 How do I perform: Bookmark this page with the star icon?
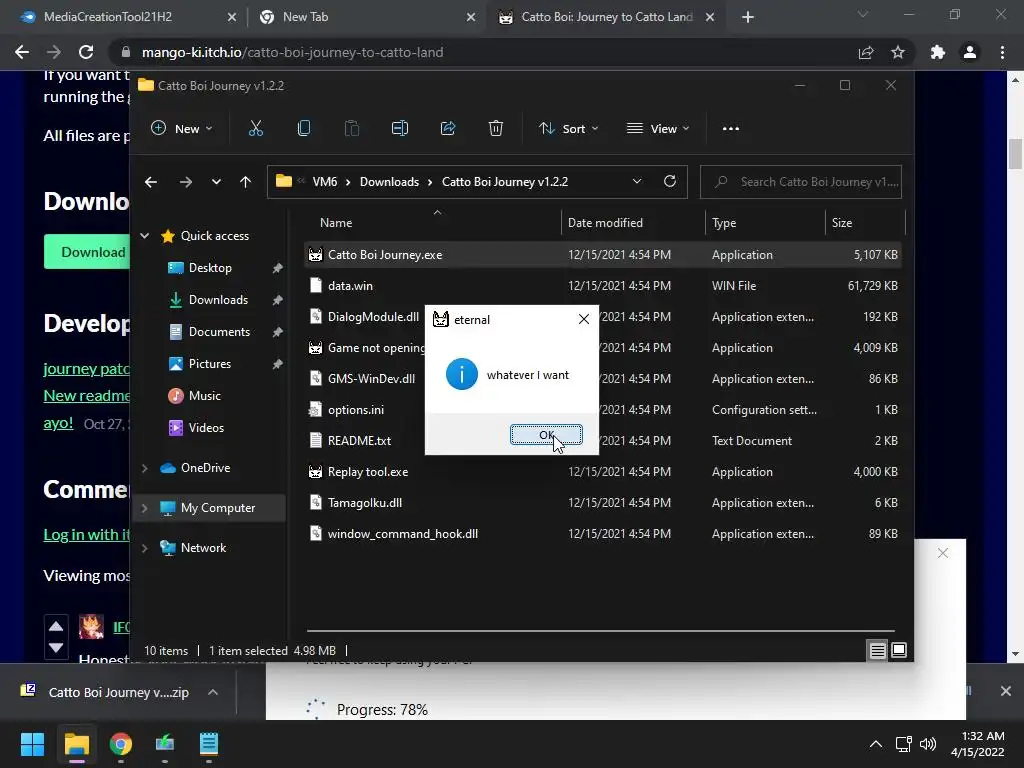pos(898,52)
